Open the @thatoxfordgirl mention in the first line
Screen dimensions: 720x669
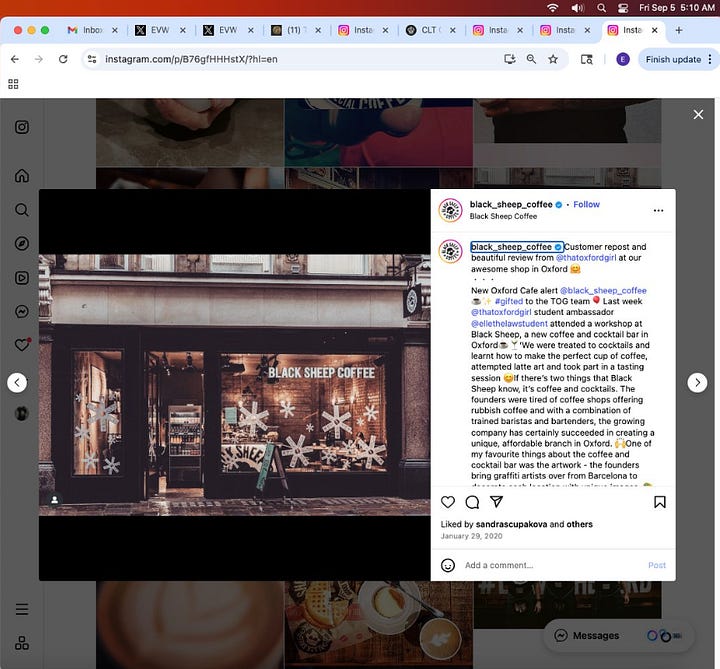[x=586, y=258]
